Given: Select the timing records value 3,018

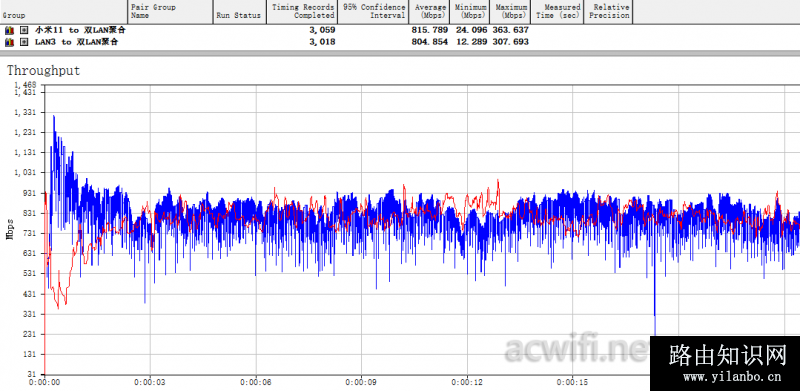Looking at the screenshot, I should tap(322, 42).
